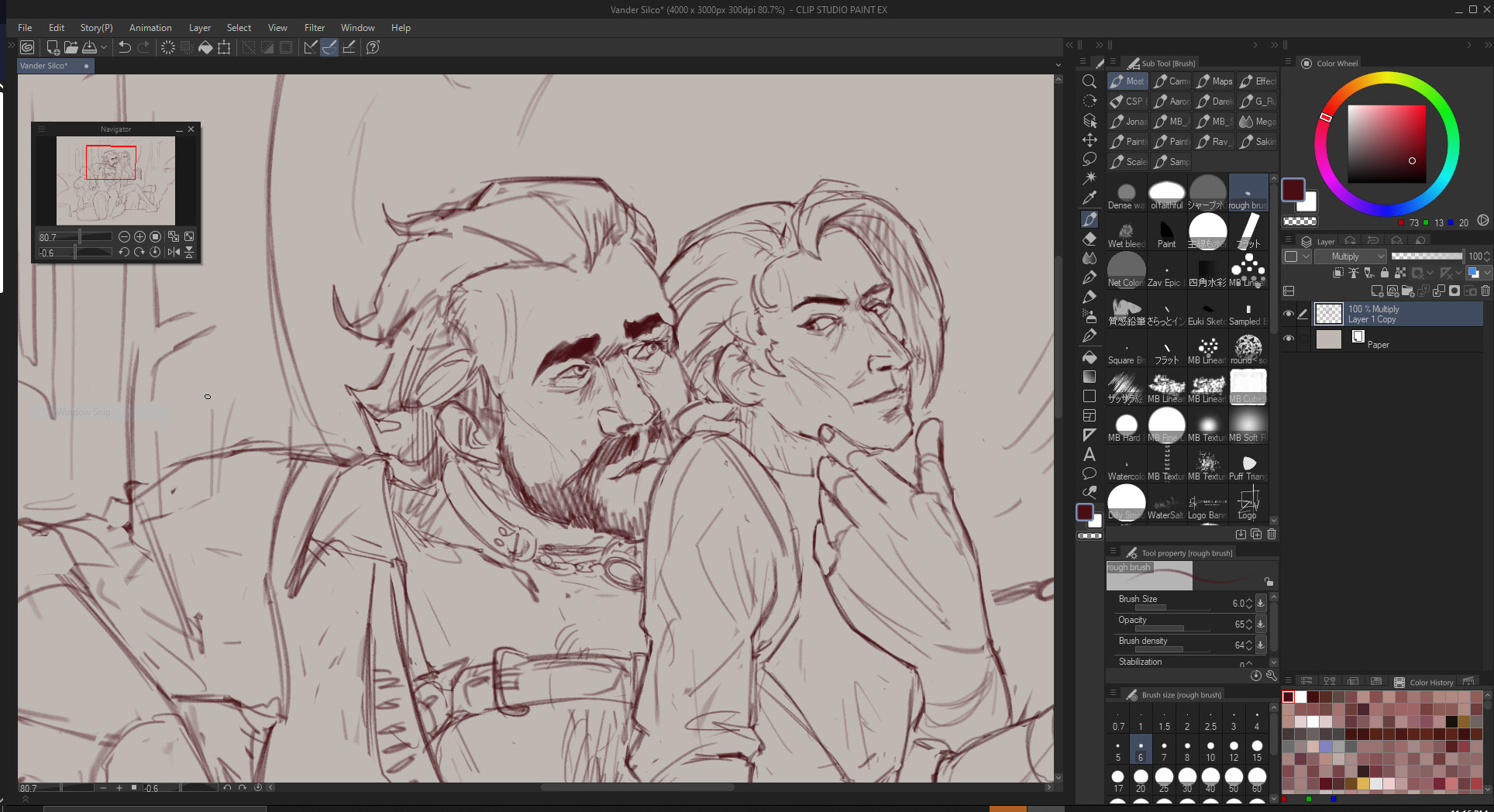
Task: Create a layer mask
Action: coord(1454,291)
